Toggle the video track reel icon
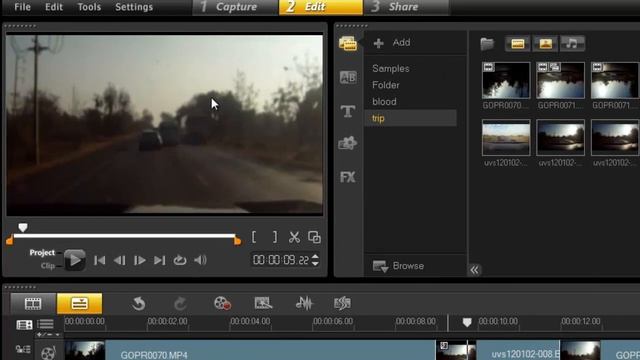This screenshot has width=640, height=360. [x=48, y=352]
